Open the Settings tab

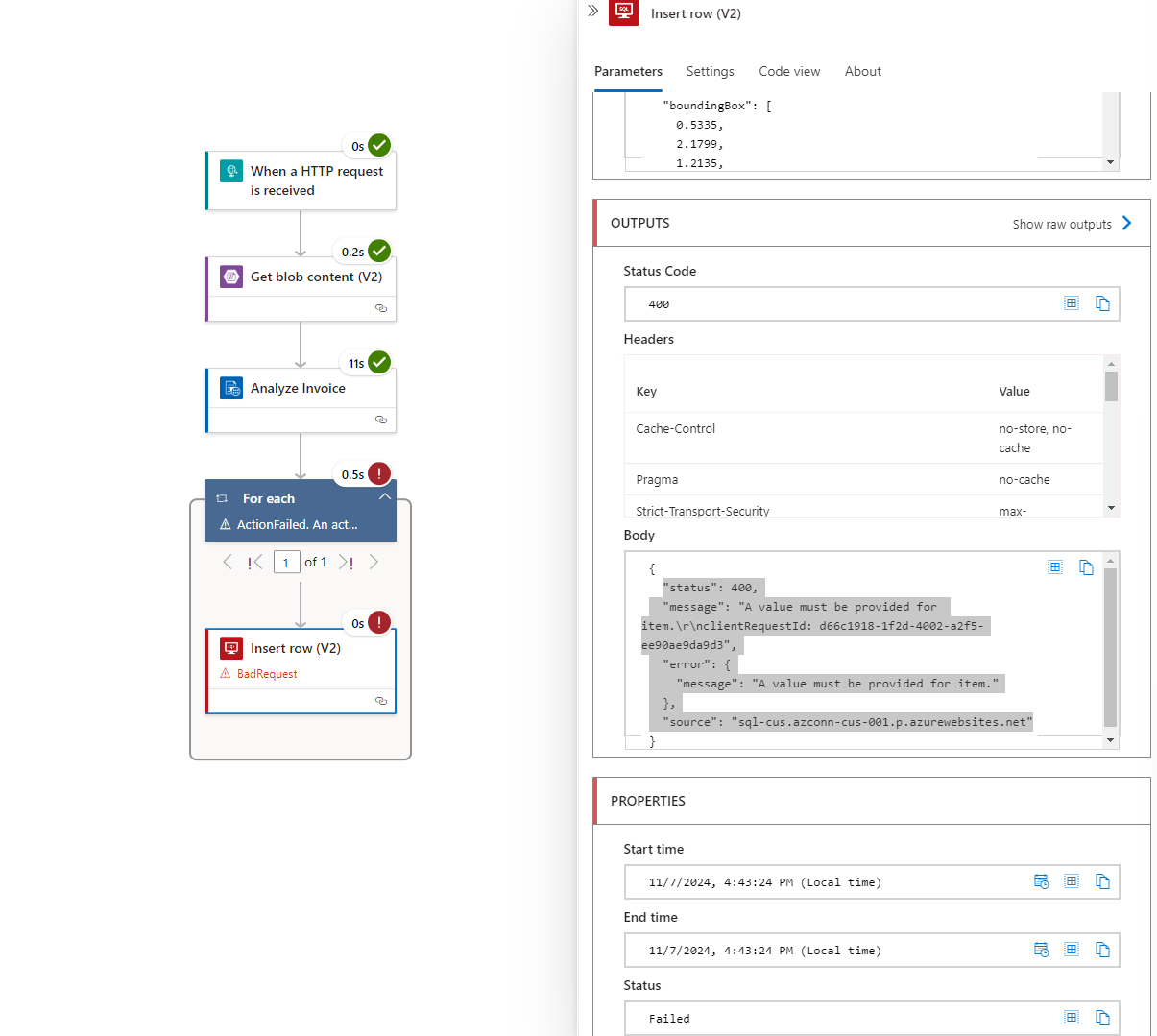pyautogui.click(x=711, y=71)
